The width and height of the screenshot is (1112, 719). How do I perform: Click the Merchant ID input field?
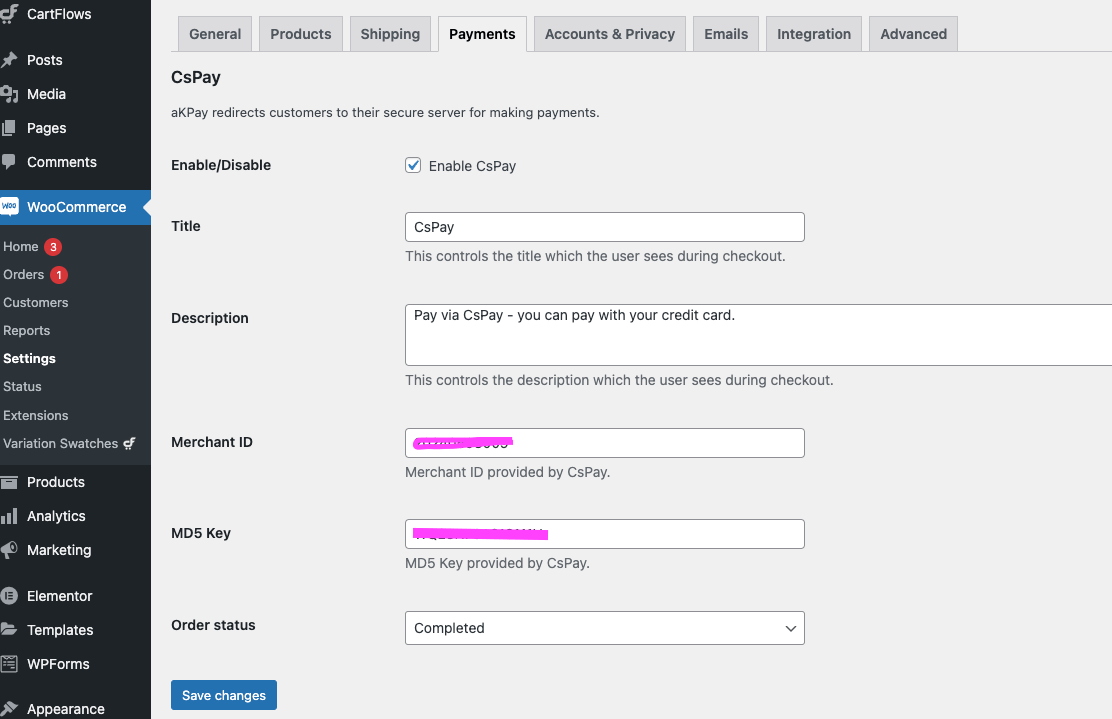click(605, 443)
